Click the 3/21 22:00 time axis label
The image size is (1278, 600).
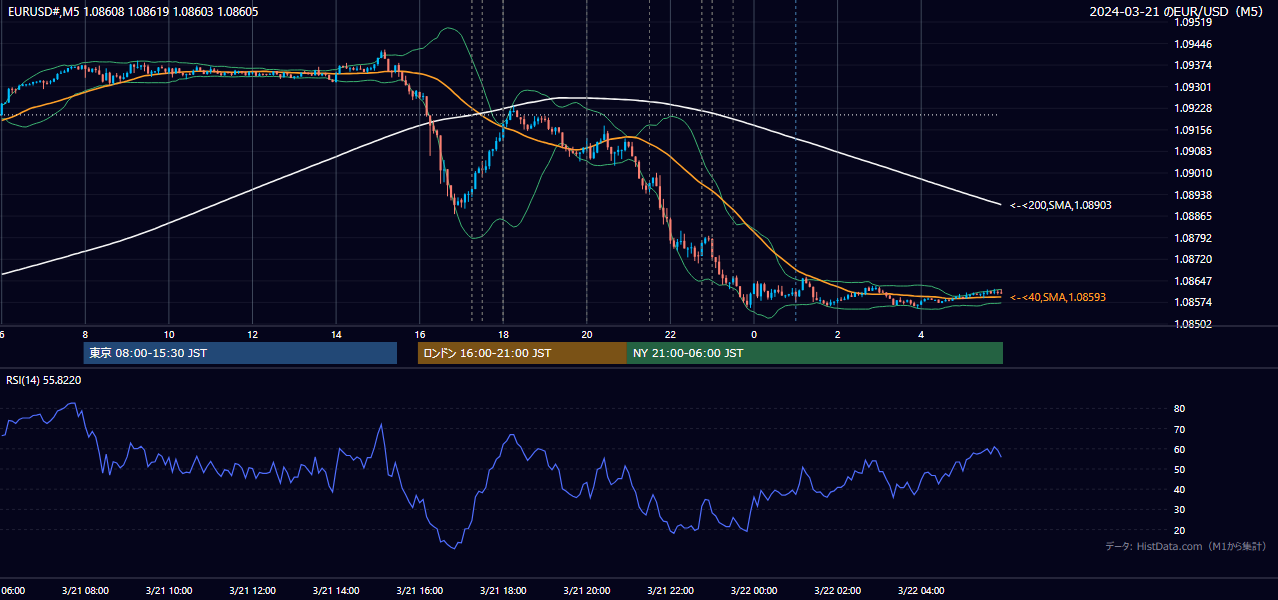pos(670,591)
